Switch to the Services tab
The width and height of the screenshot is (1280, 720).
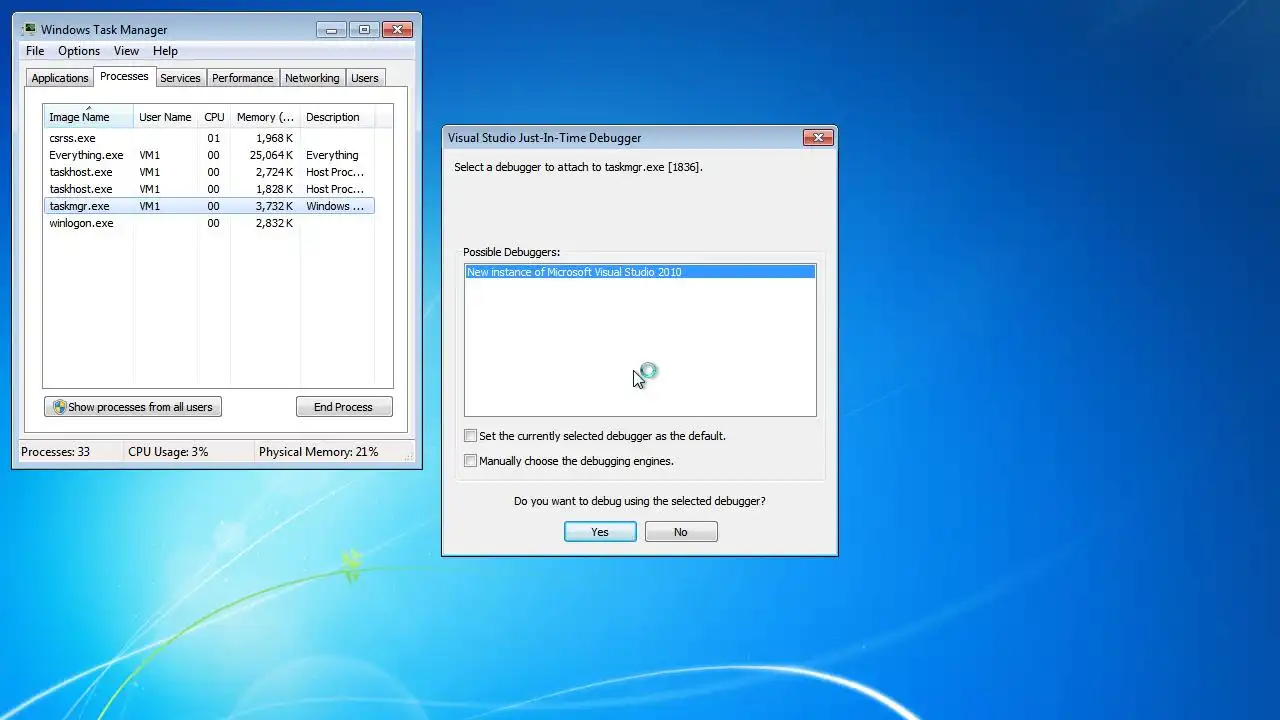click(180, 78)
